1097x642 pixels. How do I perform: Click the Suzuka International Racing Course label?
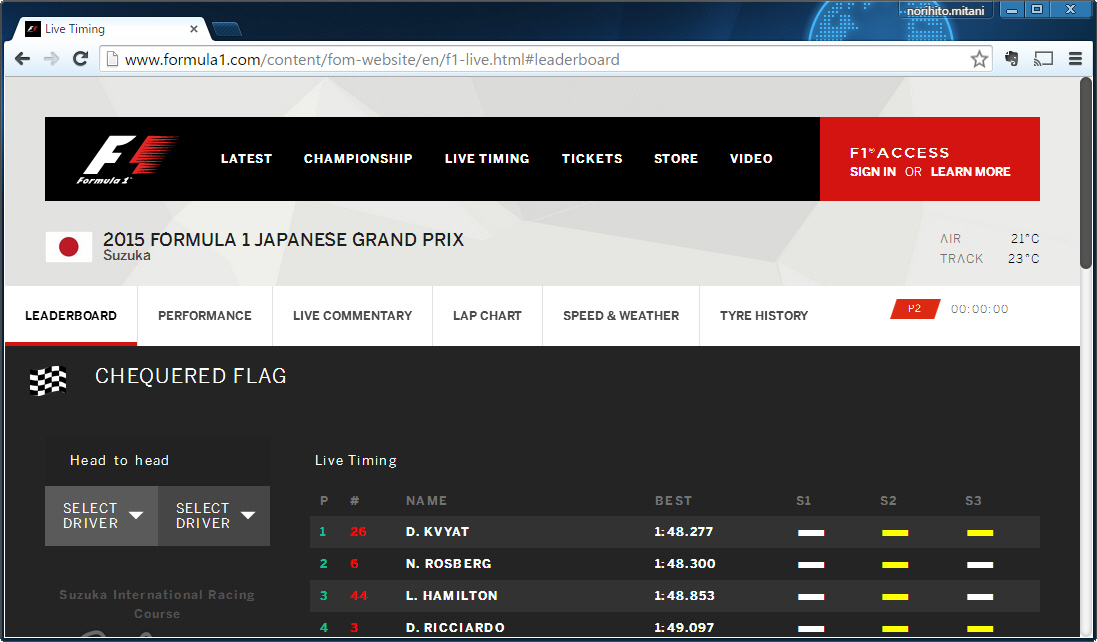coord(157,604)
